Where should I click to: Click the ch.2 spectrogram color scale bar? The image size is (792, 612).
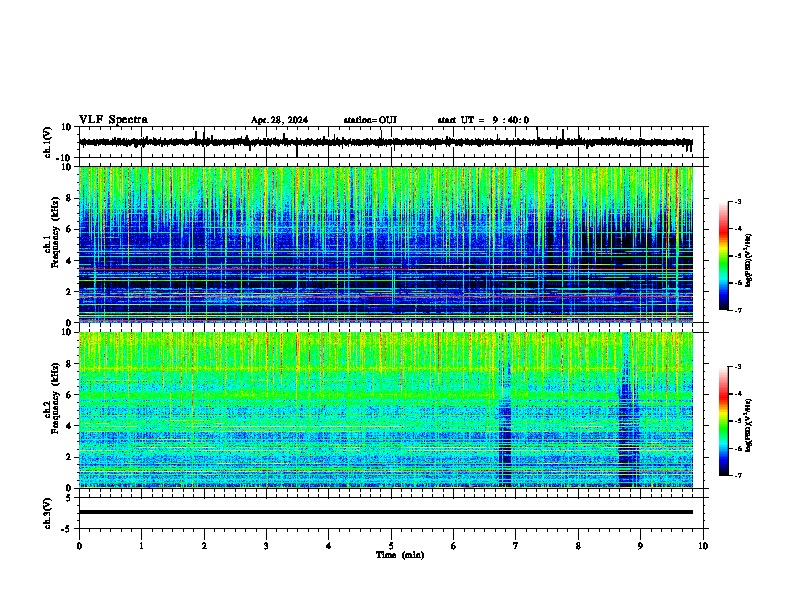click(724, 421)
